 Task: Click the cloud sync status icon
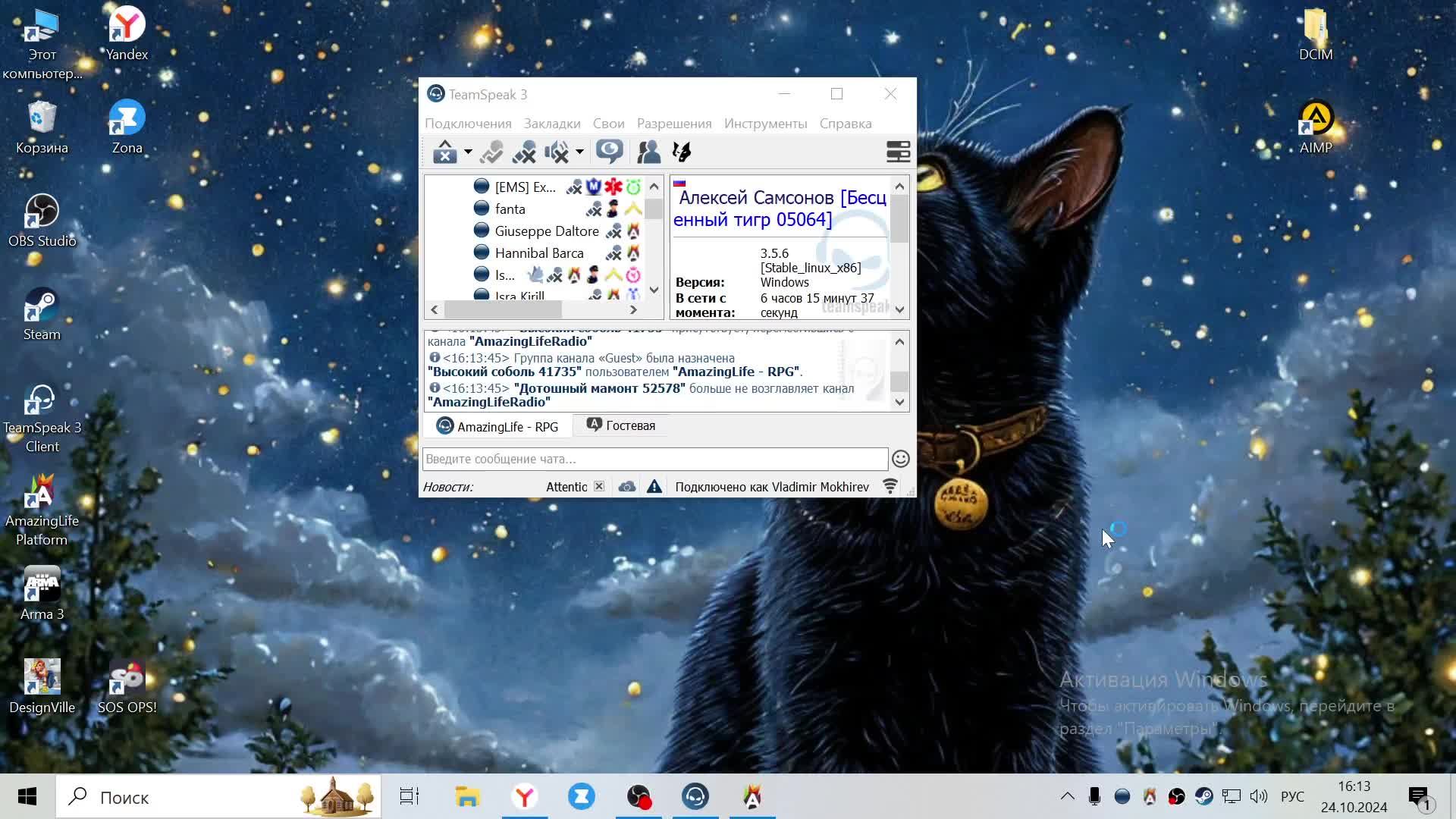click(x=626, y=487)
